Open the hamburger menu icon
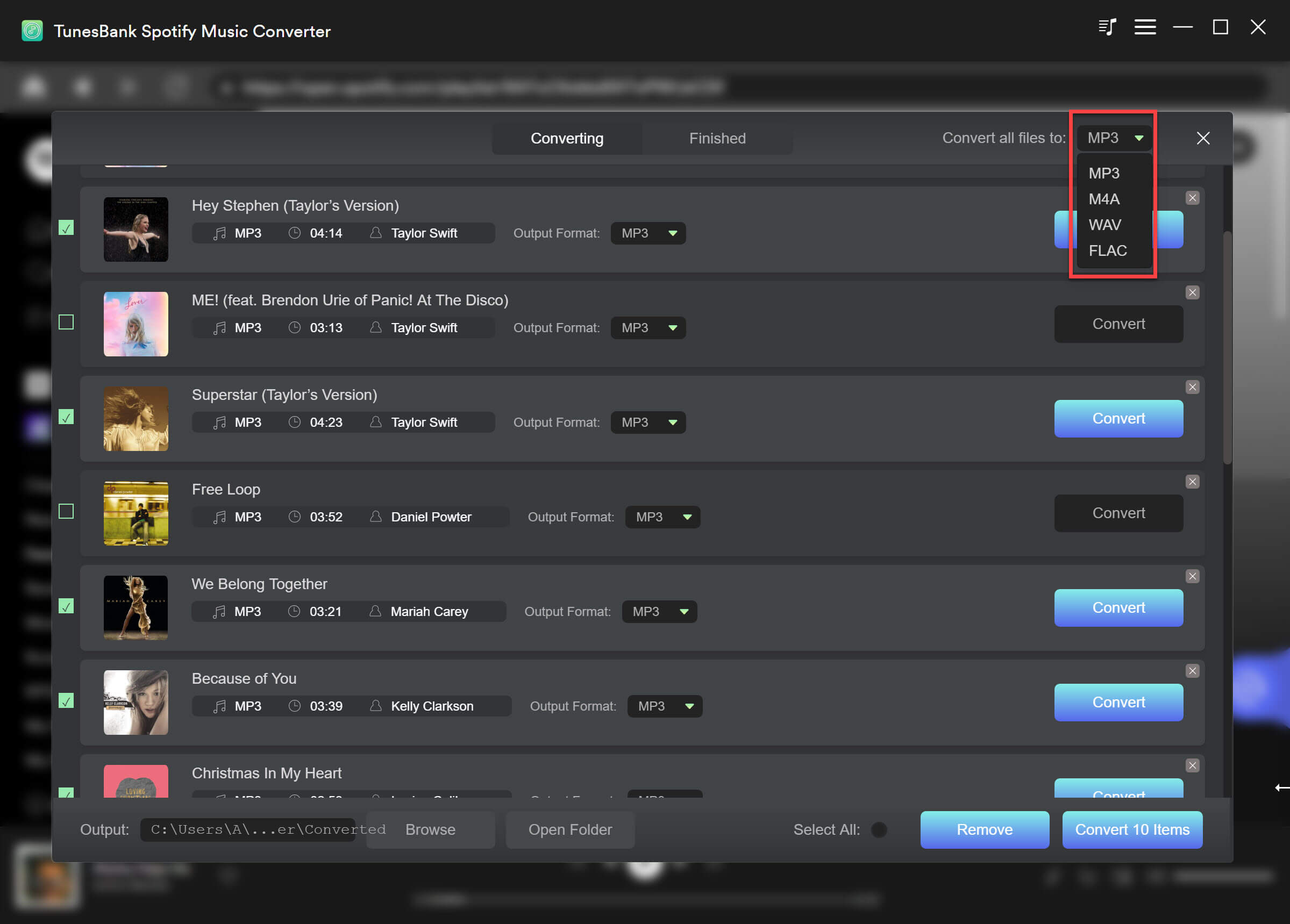 click(1144, 27)
